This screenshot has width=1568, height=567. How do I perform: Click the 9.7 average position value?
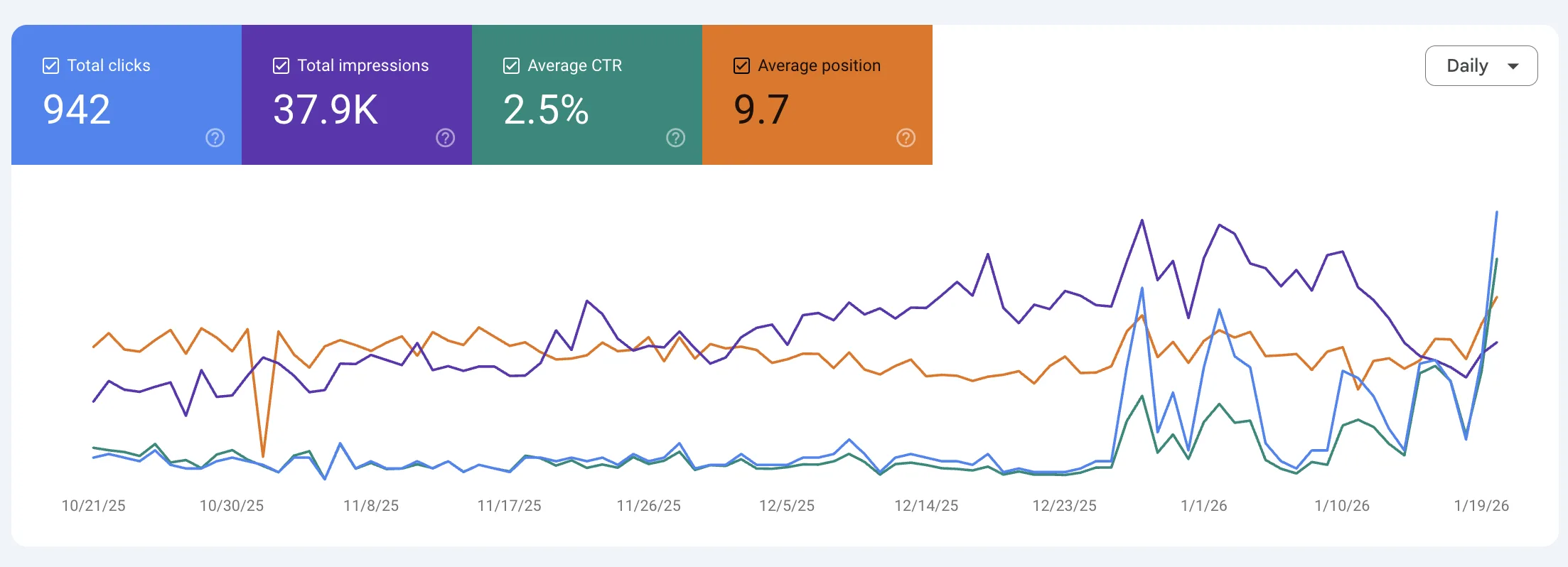click(761, 109)
